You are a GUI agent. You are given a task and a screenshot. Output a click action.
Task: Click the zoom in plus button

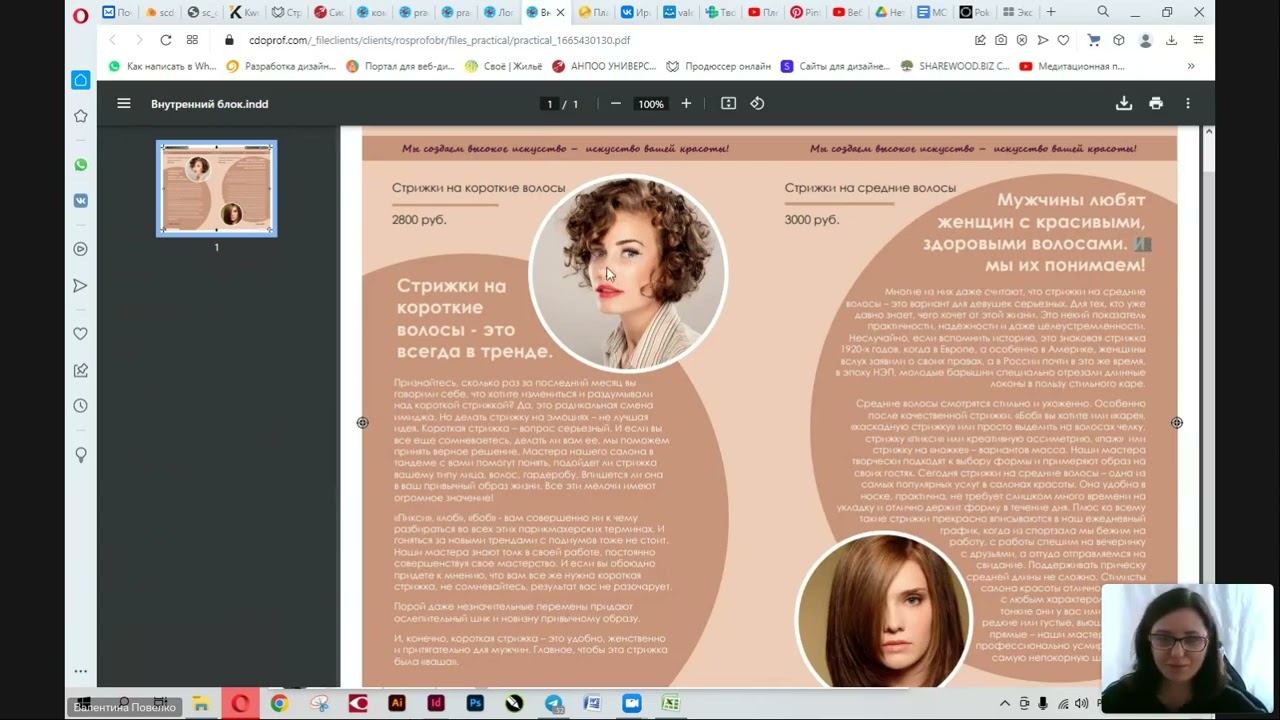[686, 103]
